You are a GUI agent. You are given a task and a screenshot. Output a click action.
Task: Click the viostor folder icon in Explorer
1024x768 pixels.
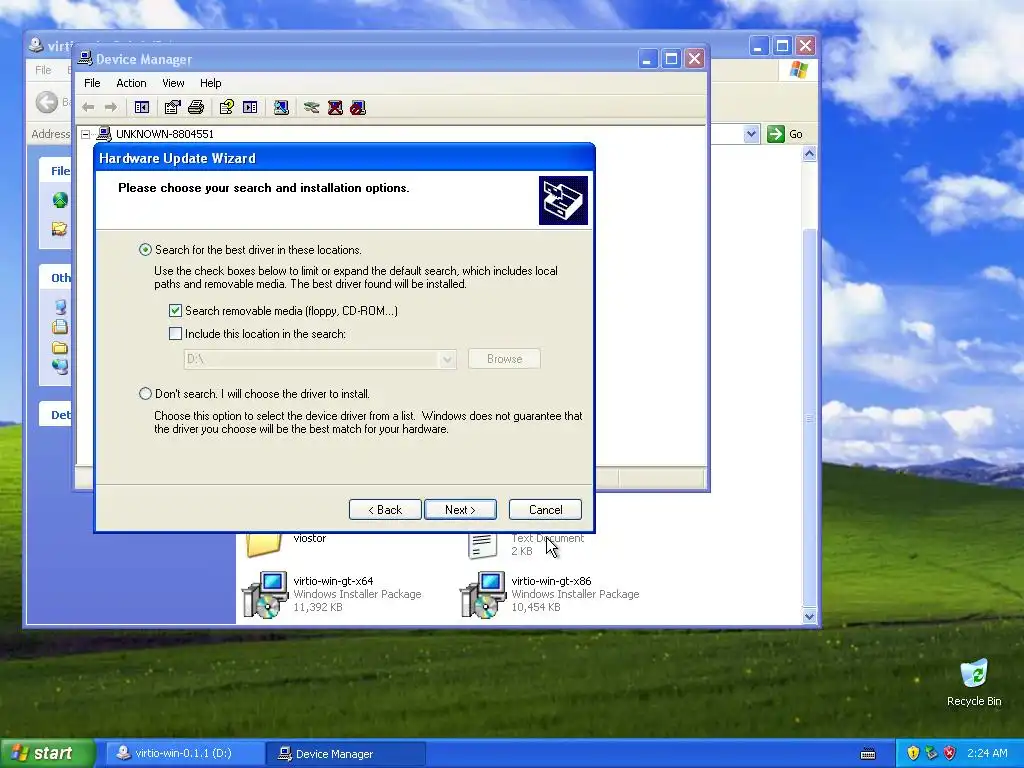(264, 544)
